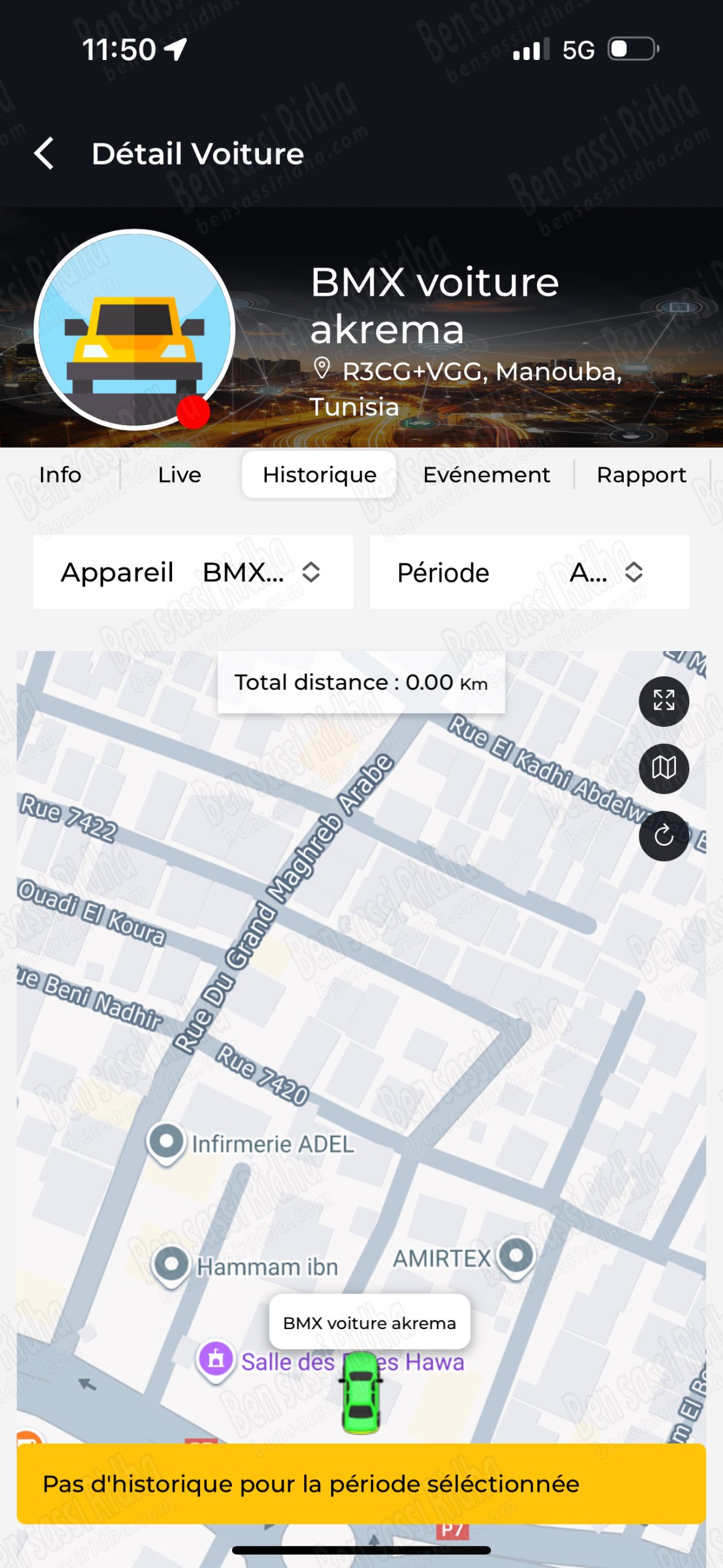Tap the Infirmerie ADEL map pin
The height and width of the screenshot is (1568, 723).
pyautogui.click(x=166, y=1142)
